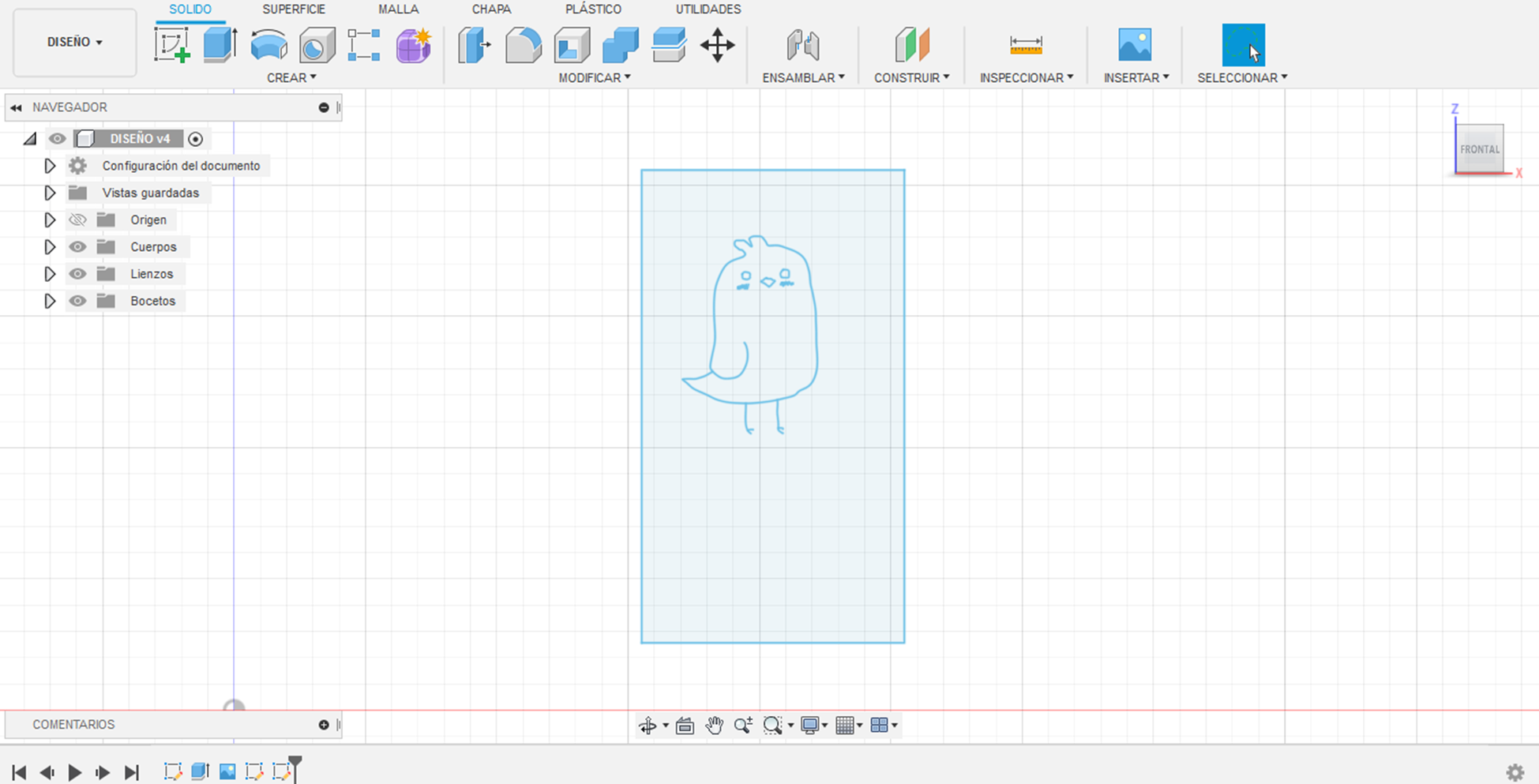Open the Measure ruler tool
This screenshot has width=1539, height=784.
click(x=1026, y=45)
